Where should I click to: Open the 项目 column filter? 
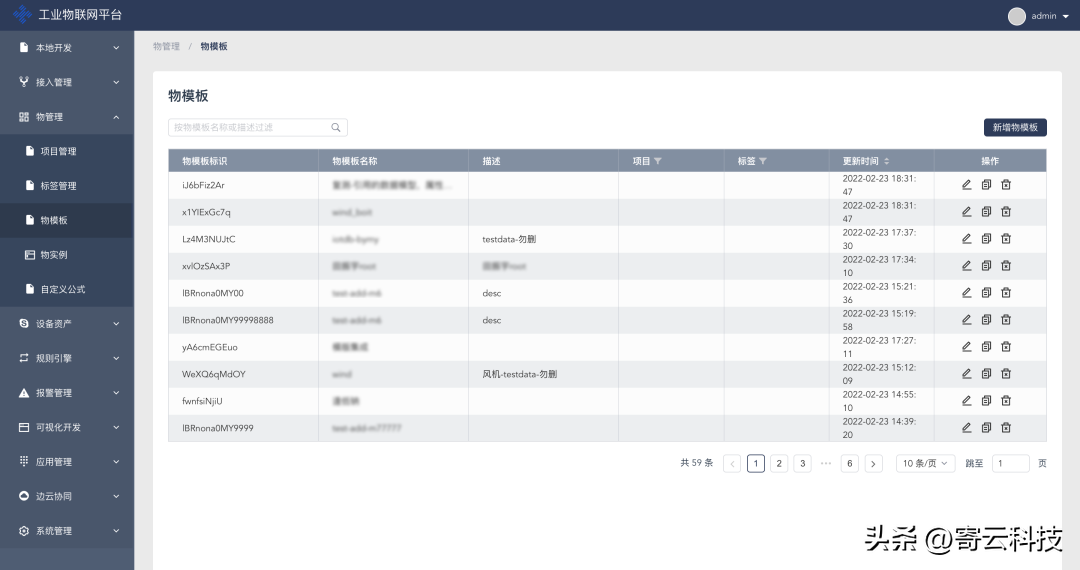point(658,161)
